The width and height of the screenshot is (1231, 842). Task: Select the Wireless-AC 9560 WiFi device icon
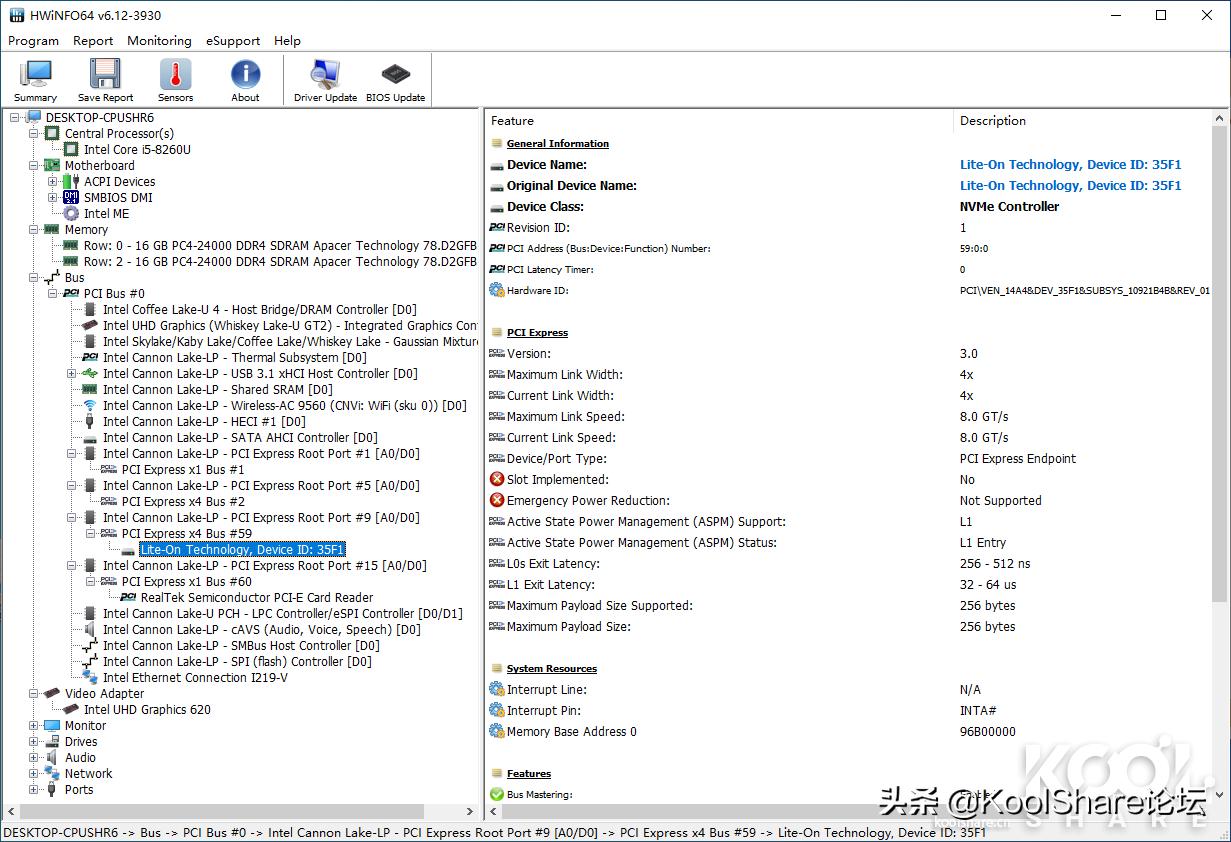[90, 405]
